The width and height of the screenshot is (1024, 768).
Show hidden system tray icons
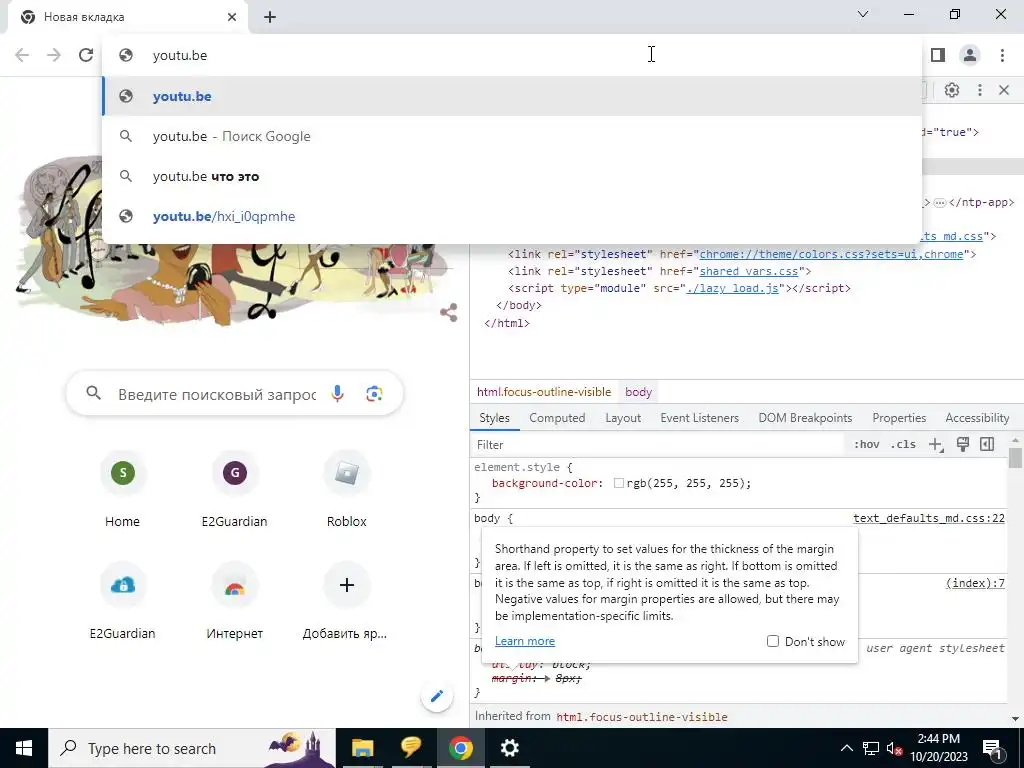pos(846,748)
